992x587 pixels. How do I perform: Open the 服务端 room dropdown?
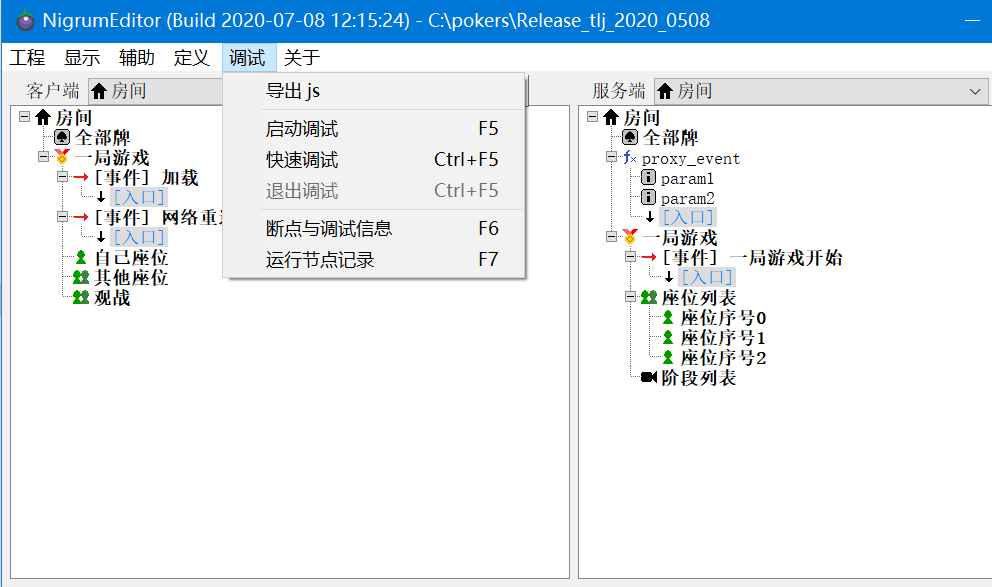tap(975, 91)
